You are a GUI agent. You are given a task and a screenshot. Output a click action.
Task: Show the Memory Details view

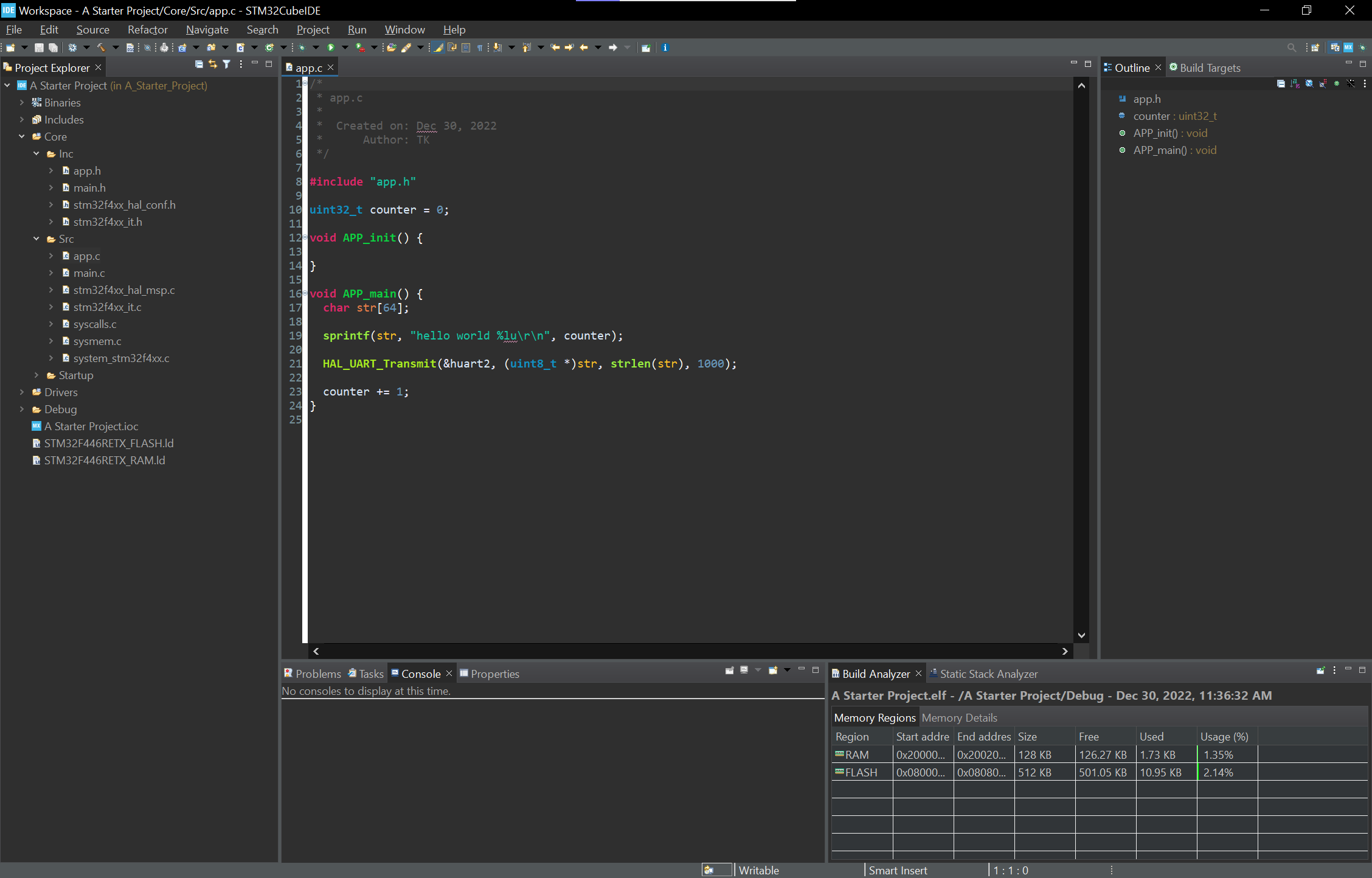pyautogui.click(x=959, y=717)
